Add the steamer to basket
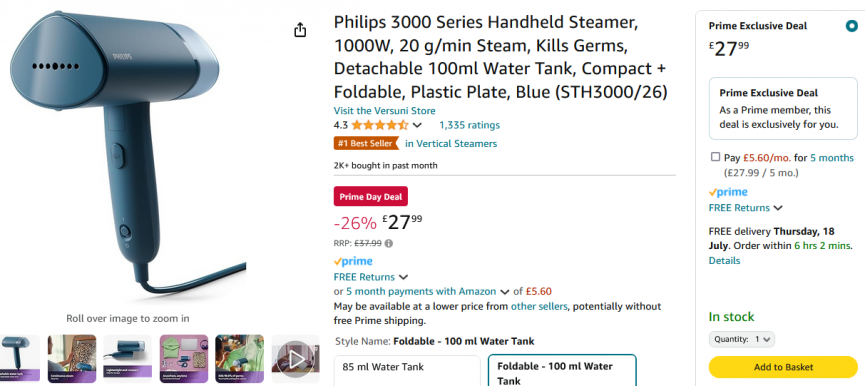Viewport: 865px width, 386px height. click(783, 367)
